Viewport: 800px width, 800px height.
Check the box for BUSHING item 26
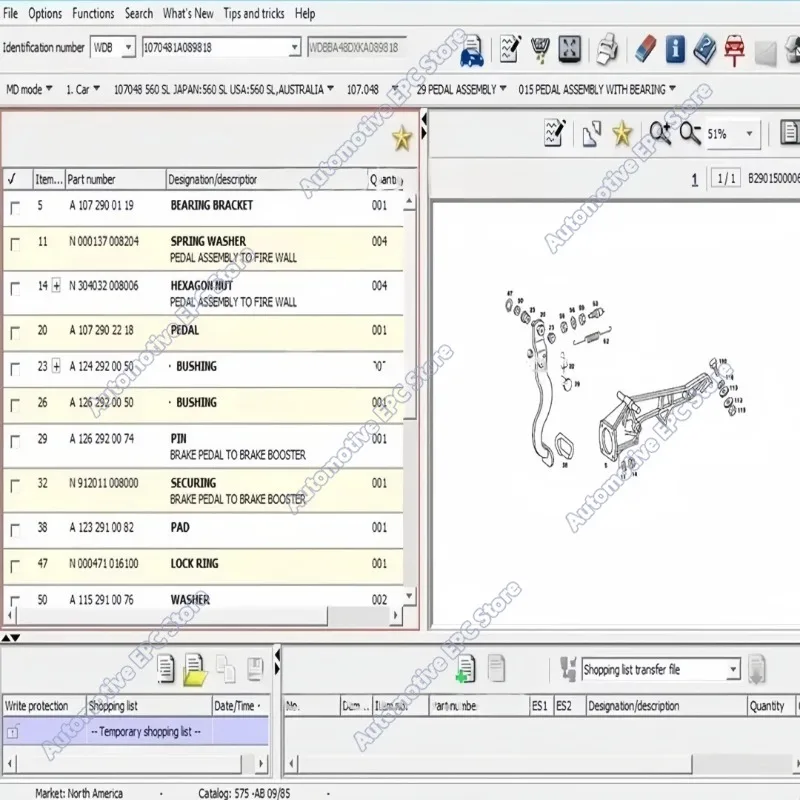coord(15,405)
